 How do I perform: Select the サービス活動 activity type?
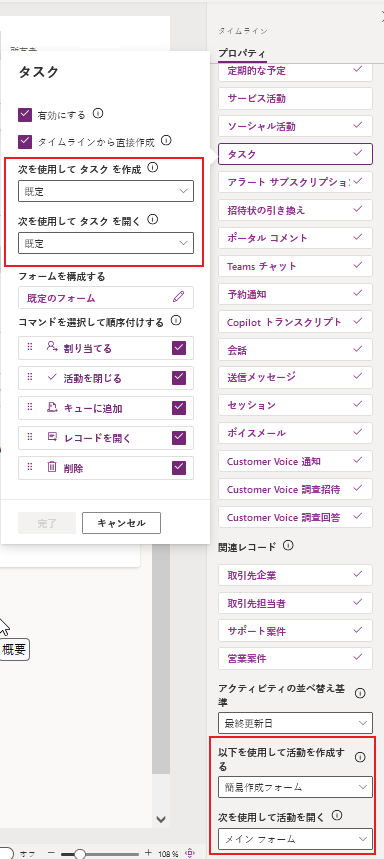pos(295,99)
